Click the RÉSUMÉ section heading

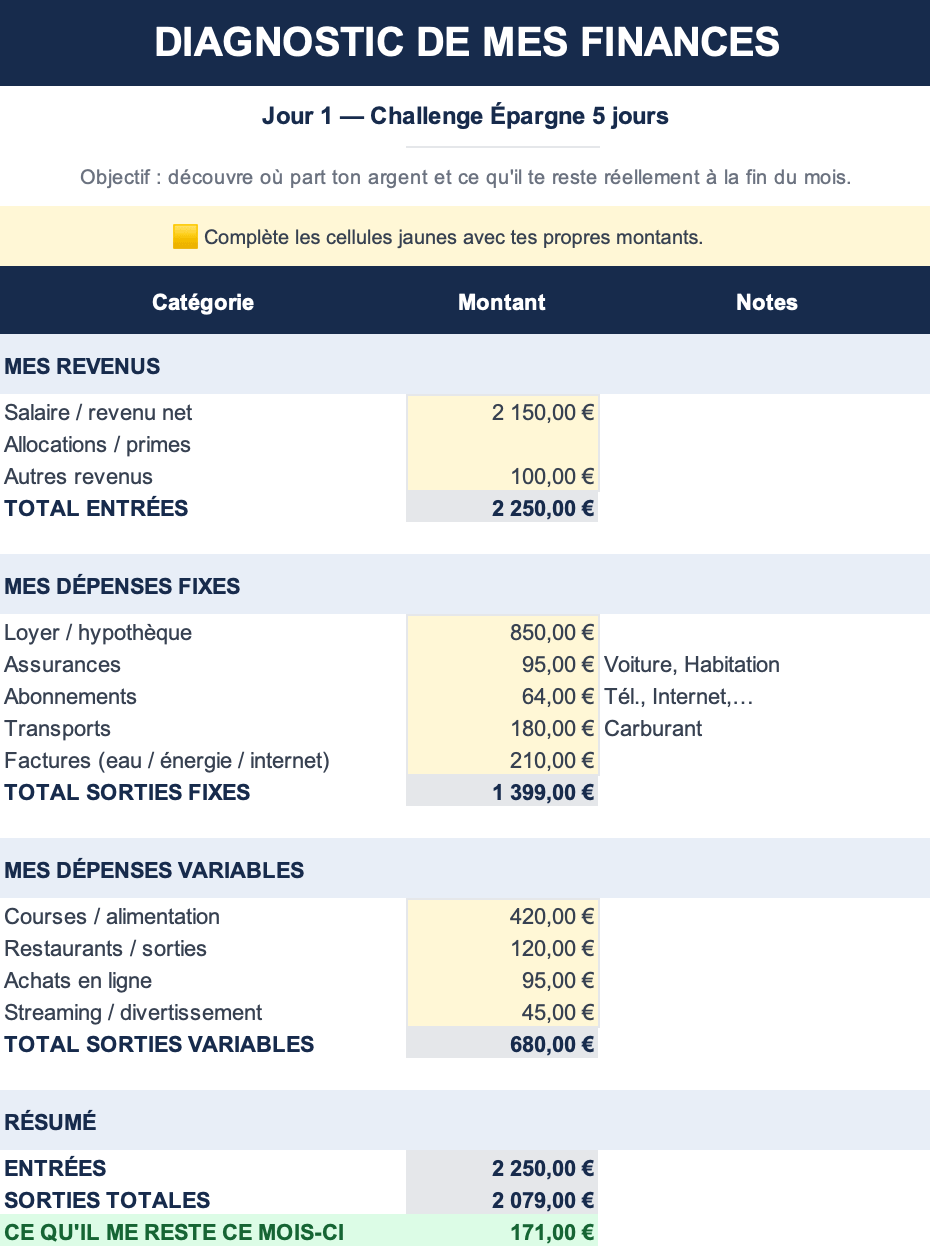50,1122
